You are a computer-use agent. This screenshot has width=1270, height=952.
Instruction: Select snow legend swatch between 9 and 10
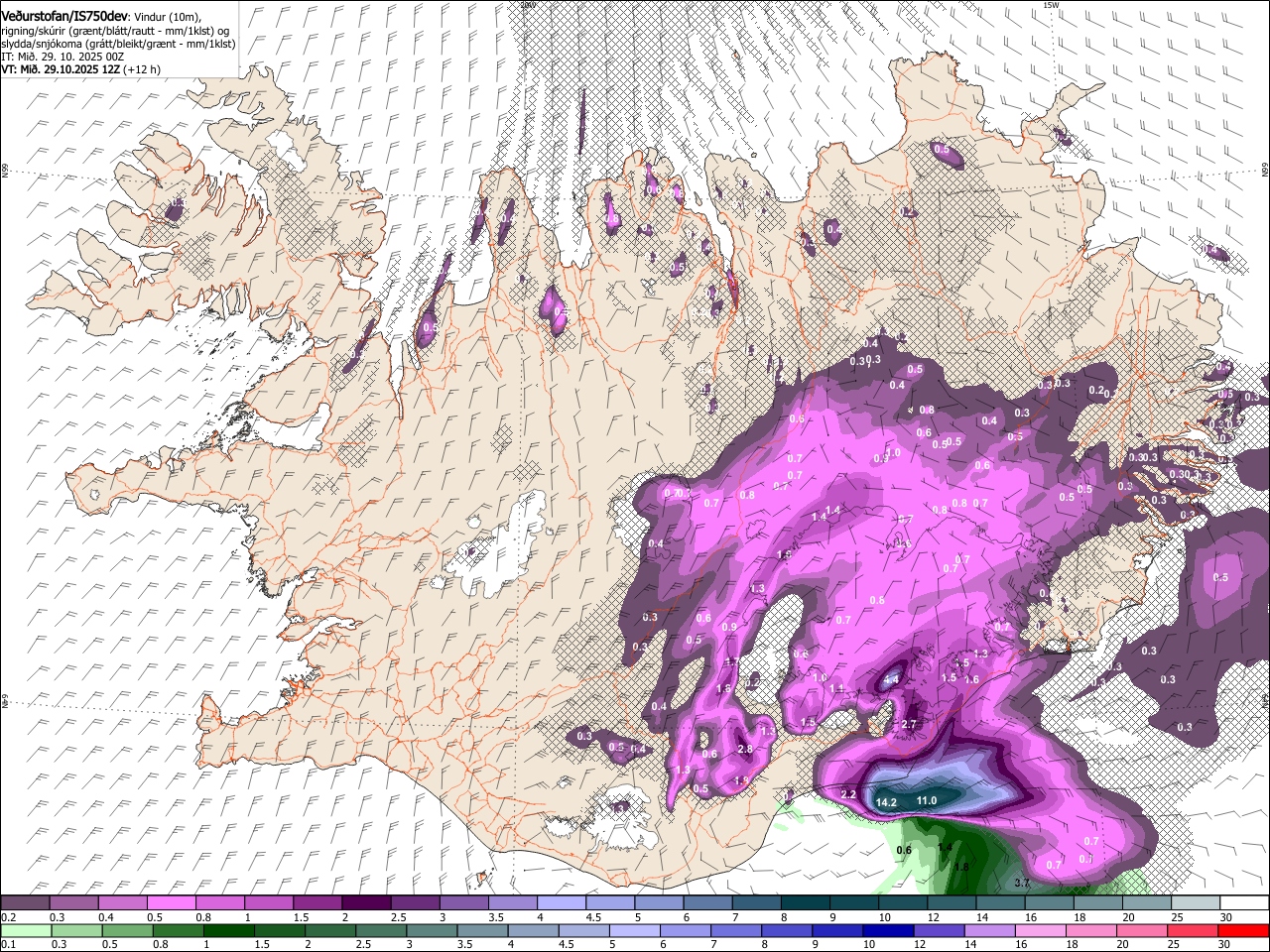855,902
